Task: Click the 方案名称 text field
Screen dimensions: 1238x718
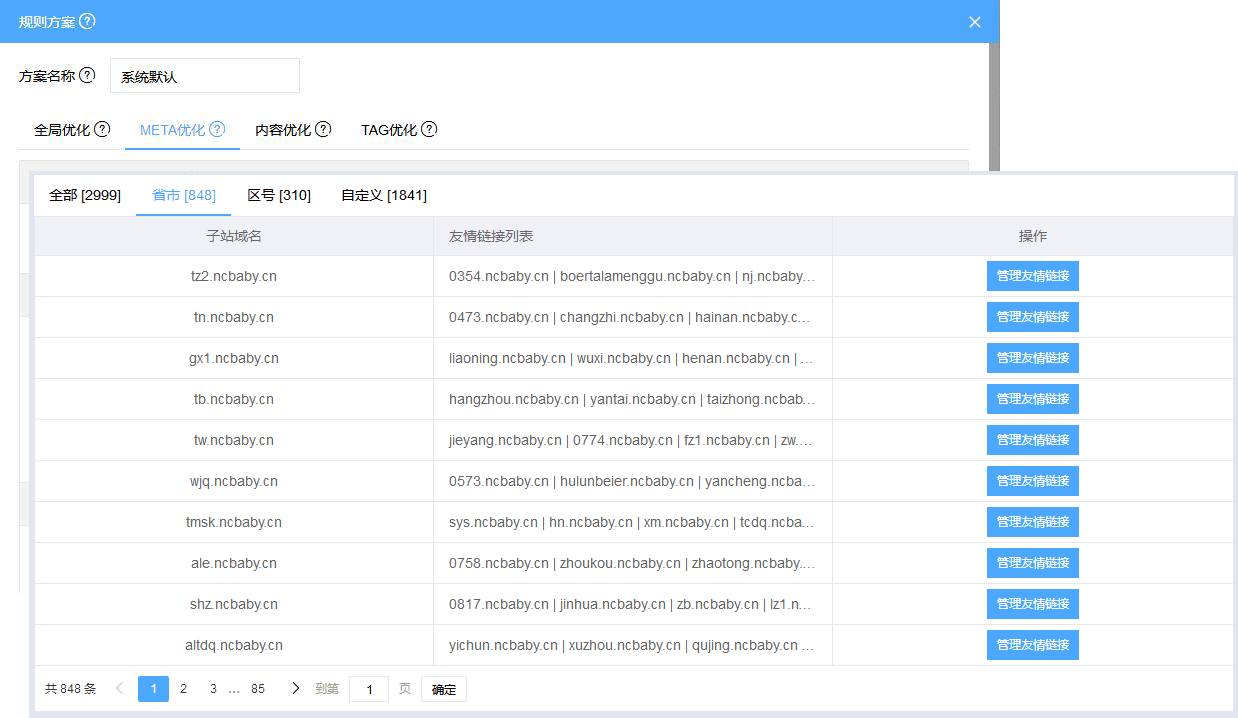Action: point(204,76)
